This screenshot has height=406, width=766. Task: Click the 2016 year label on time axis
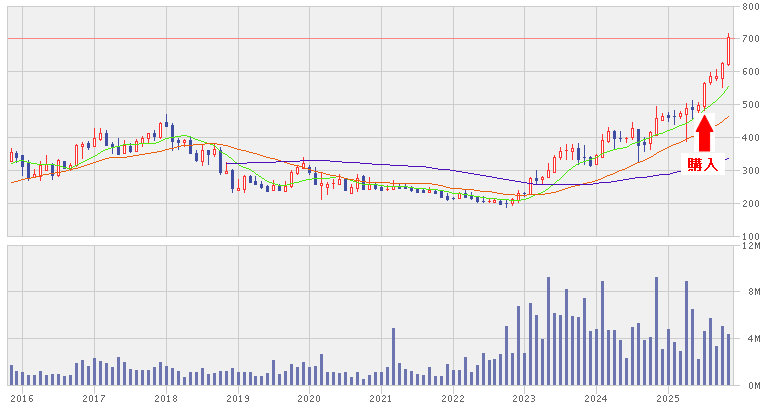tap(22, 398)
